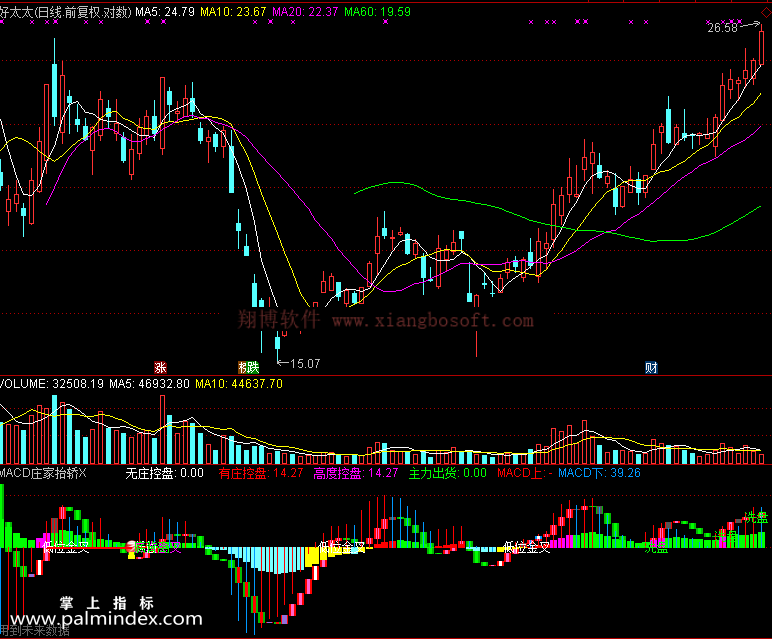Click the MACD上 label
Image resolution: width=772 pixels, height=639 pixels.
click(525, 473)
